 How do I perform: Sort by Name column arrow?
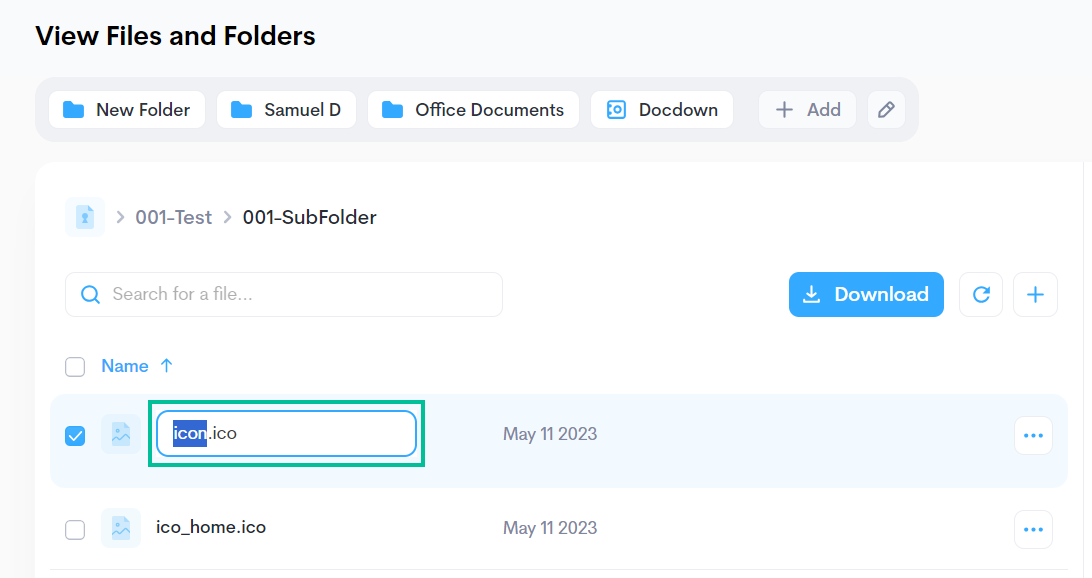coord(166,366)
